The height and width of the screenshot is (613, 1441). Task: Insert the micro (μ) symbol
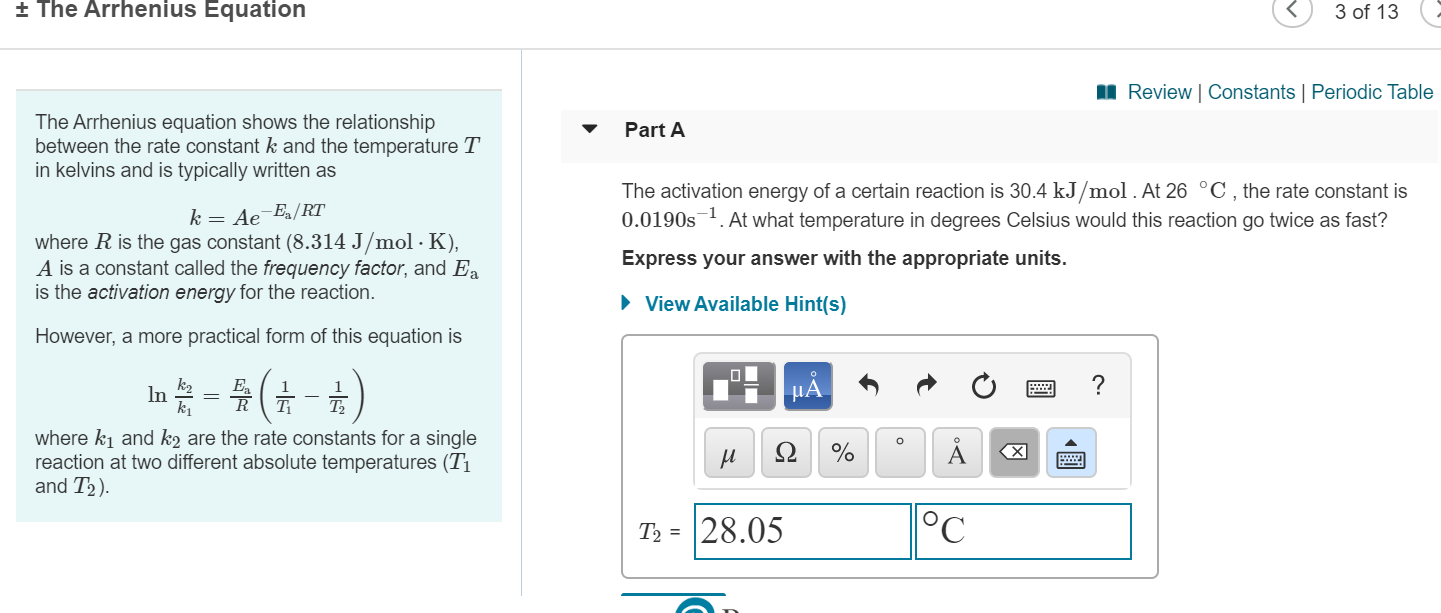tap(729, 452)
